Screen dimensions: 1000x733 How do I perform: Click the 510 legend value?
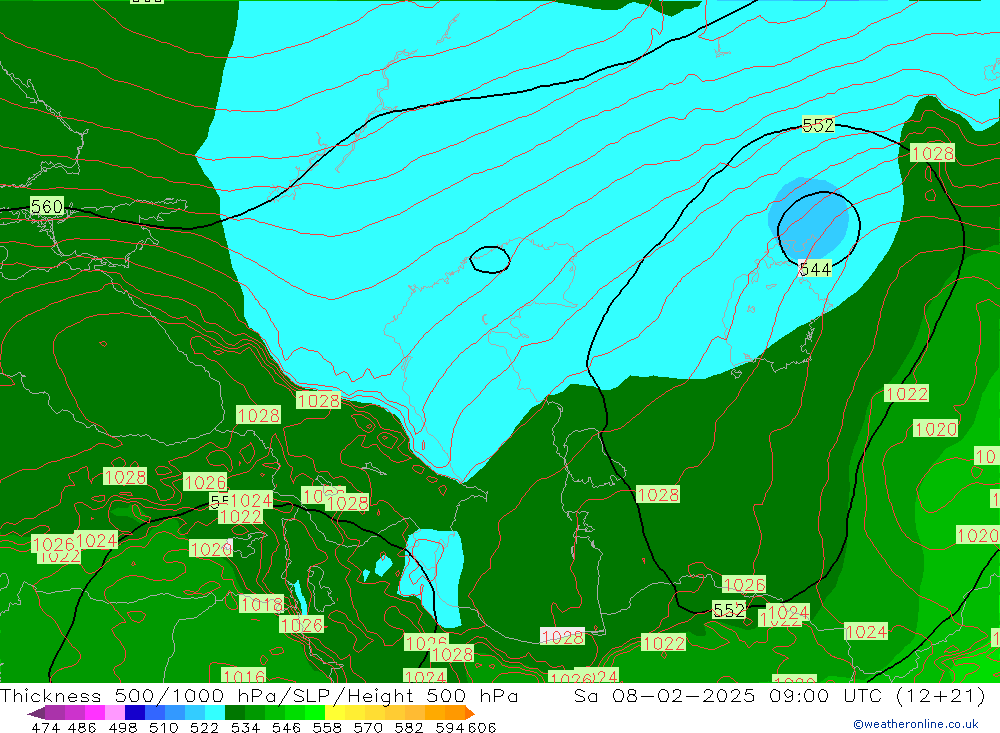[164, 728]
